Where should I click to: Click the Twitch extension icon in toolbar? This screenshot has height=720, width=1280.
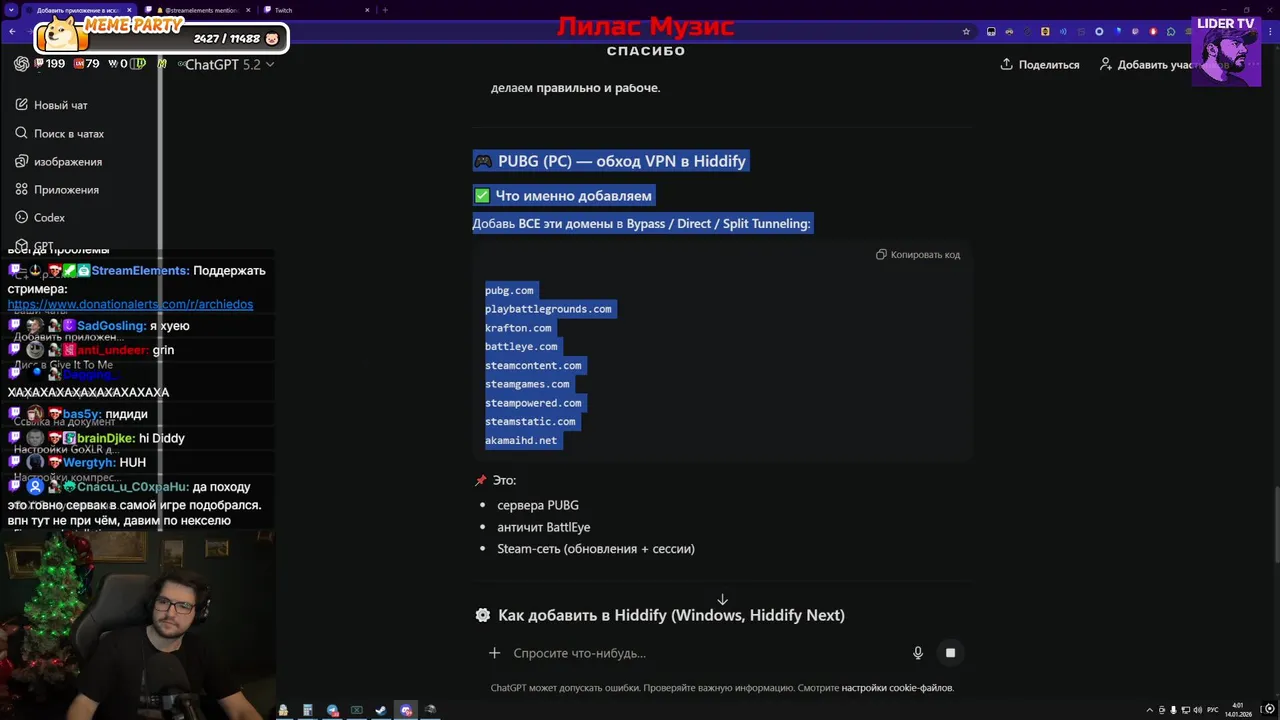1135,32
